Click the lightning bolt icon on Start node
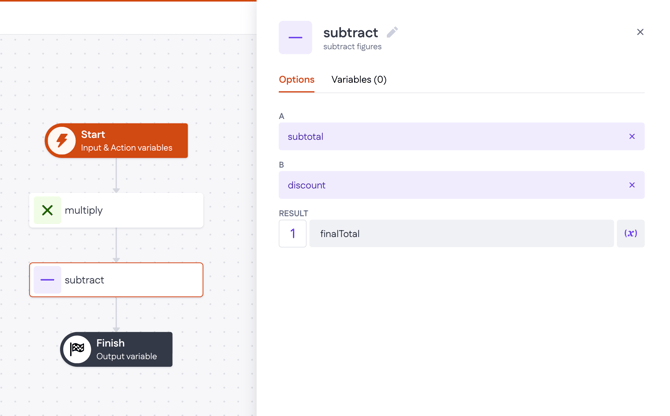This screenshot has width=670, height=416. [x=62, y=141]
